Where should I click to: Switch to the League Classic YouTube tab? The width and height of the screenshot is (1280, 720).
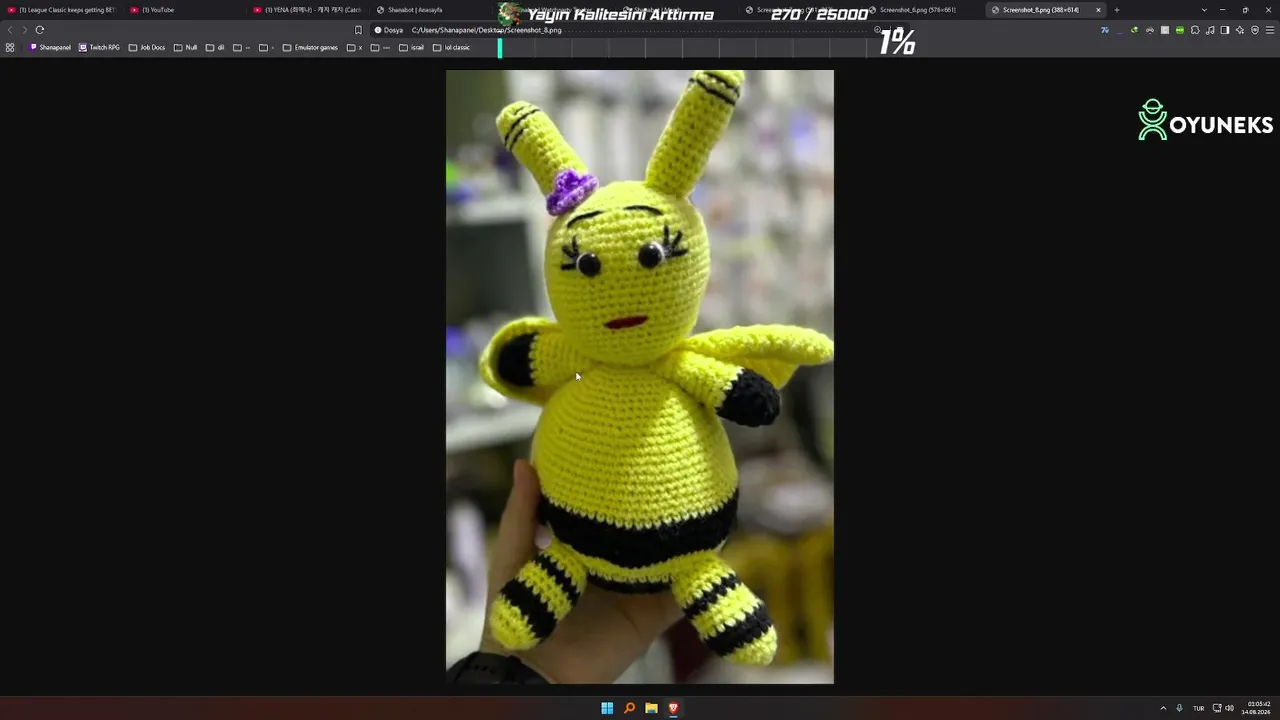pos(62,10)
